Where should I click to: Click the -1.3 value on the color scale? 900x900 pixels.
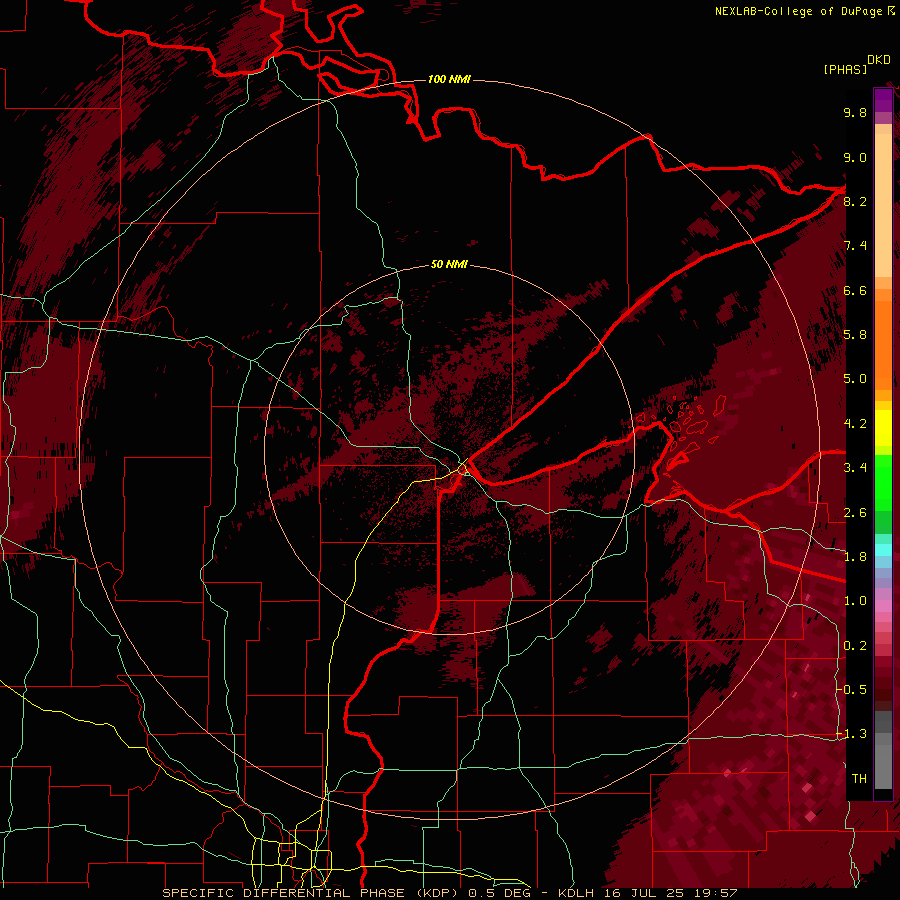[x=851, y=734]
